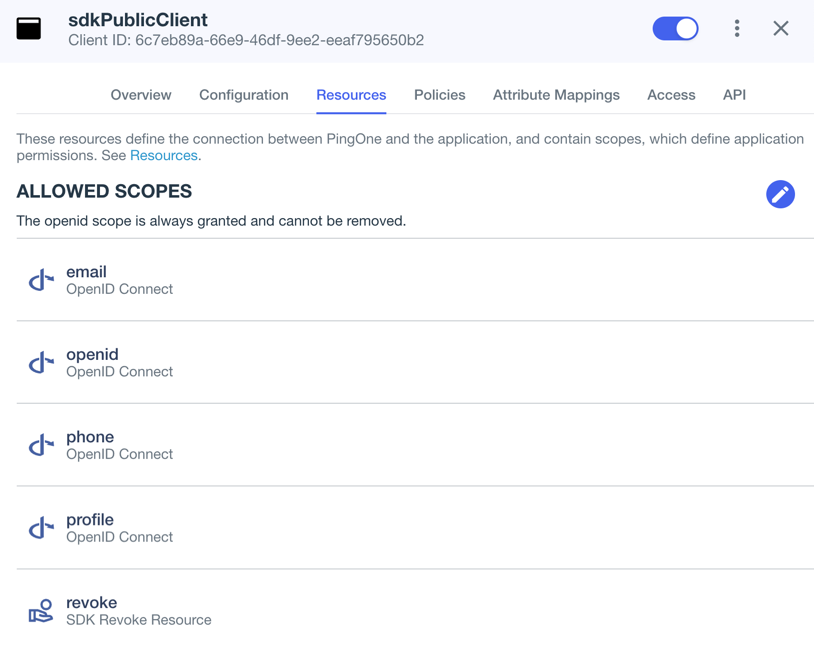Go to the Access tab
This screenshot has width=814, height=648.
(x=670, y=95)
